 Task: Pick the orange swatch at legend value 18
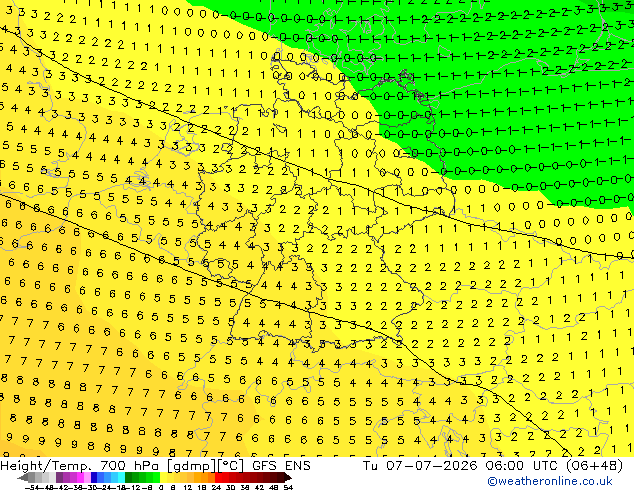(205, 477)
